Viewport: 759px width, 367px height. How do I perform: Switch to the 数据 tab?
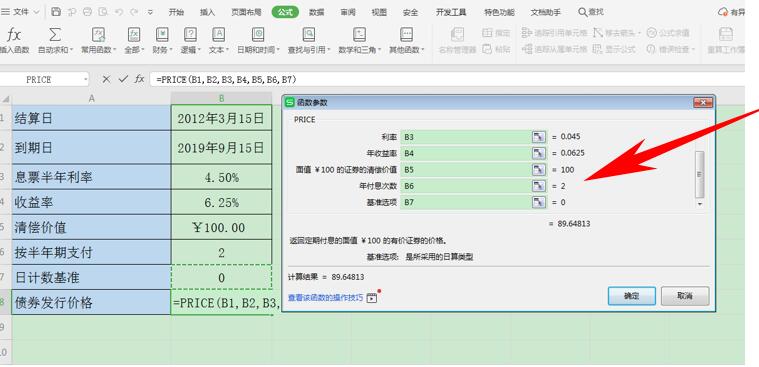[317, 13]
